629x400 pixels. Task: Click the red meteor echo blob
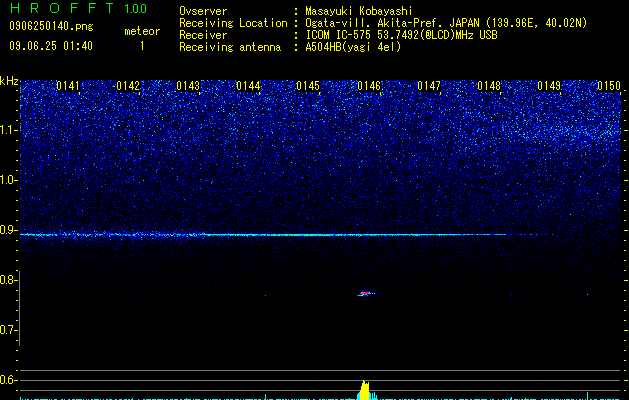point(365,294)
